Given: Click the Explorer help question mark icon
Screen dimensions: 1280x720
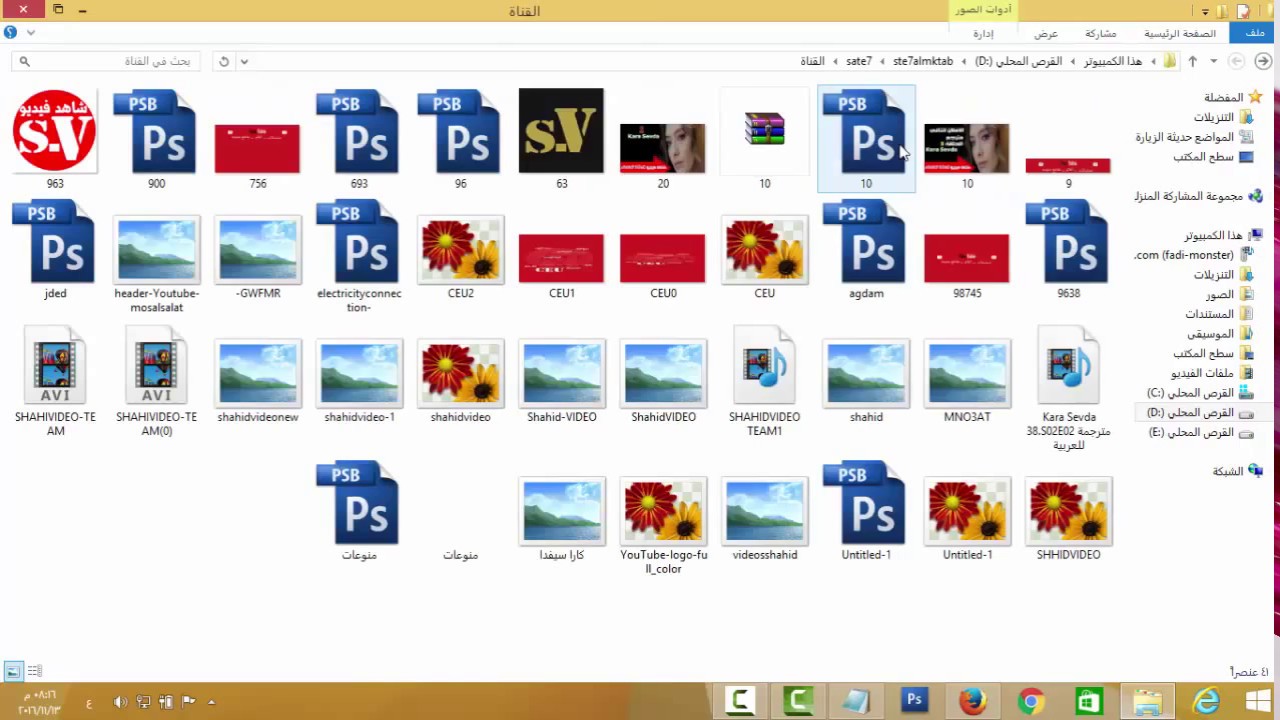Looking at the screenshot, I should coord(11,32).
